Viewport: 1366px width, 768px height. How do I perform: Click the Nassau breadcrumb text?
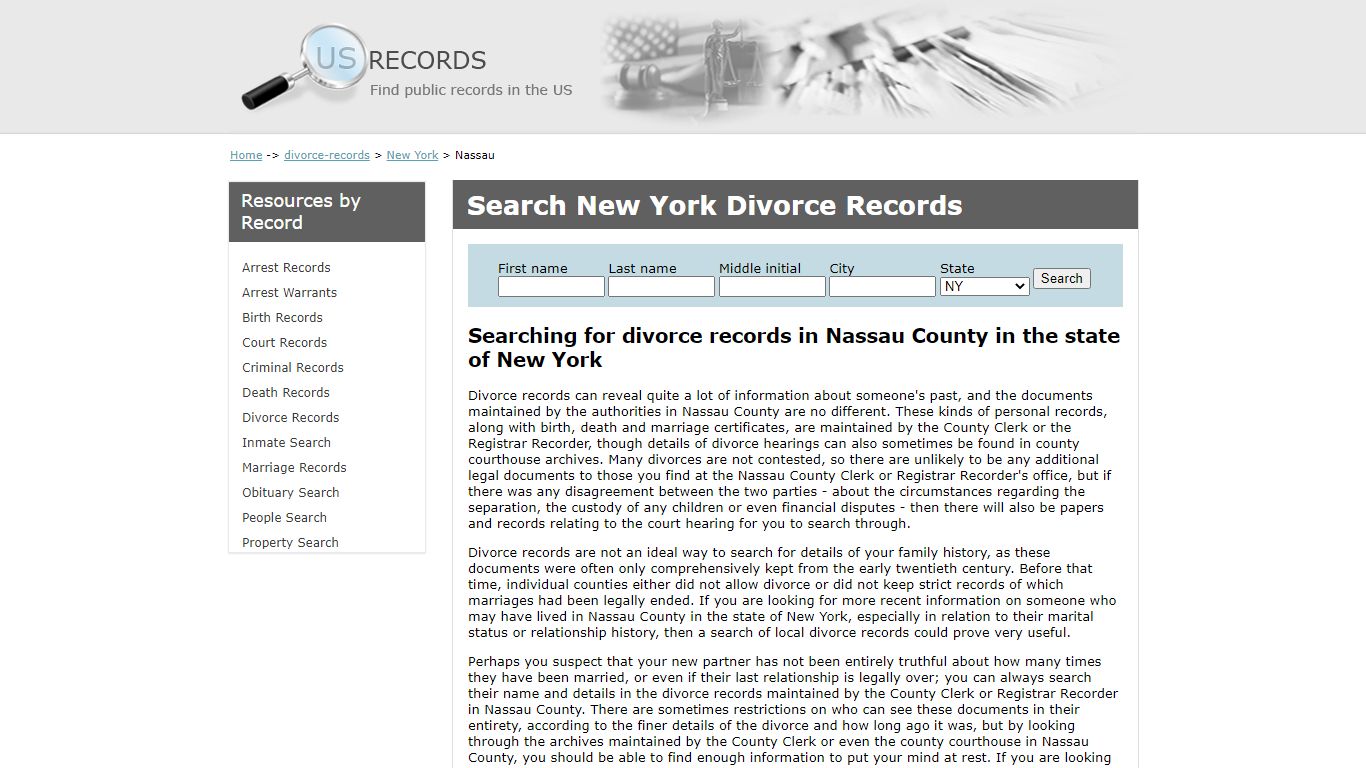point(475,155)
